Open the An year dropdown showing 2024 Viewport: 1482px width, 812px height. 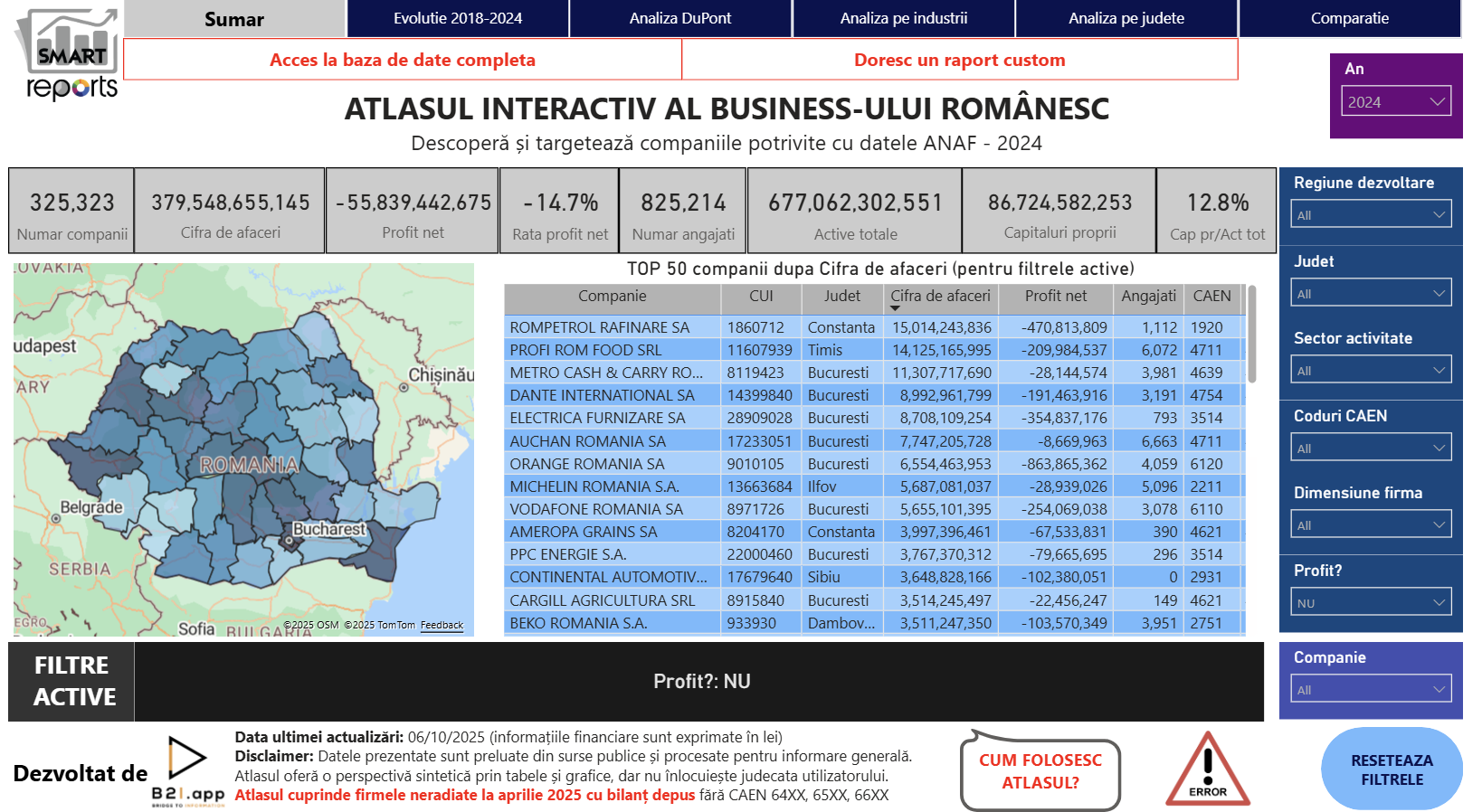pyautogui.click(x=1395, y=101)
